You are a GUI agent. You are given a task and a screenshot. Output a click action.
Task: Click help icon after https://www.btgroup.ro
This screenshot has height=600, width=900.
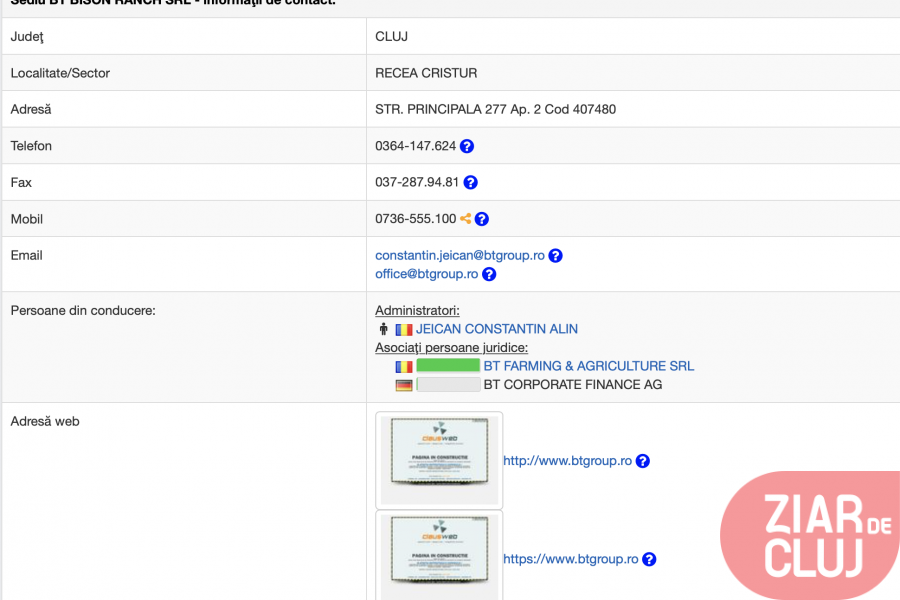(x=649, y=559)
